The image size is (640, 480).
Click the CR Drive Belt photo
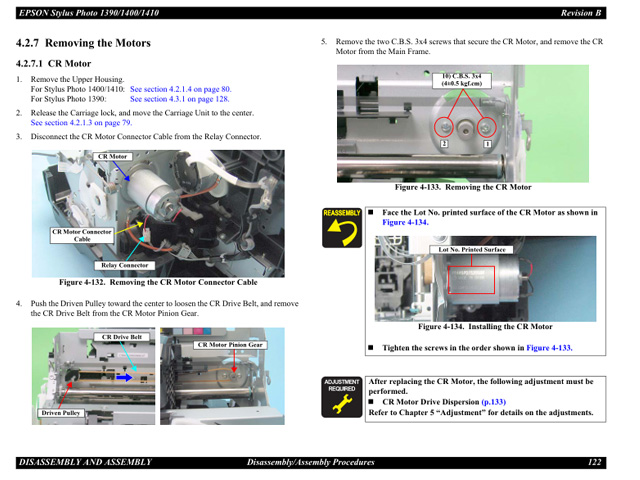[91, 375]
